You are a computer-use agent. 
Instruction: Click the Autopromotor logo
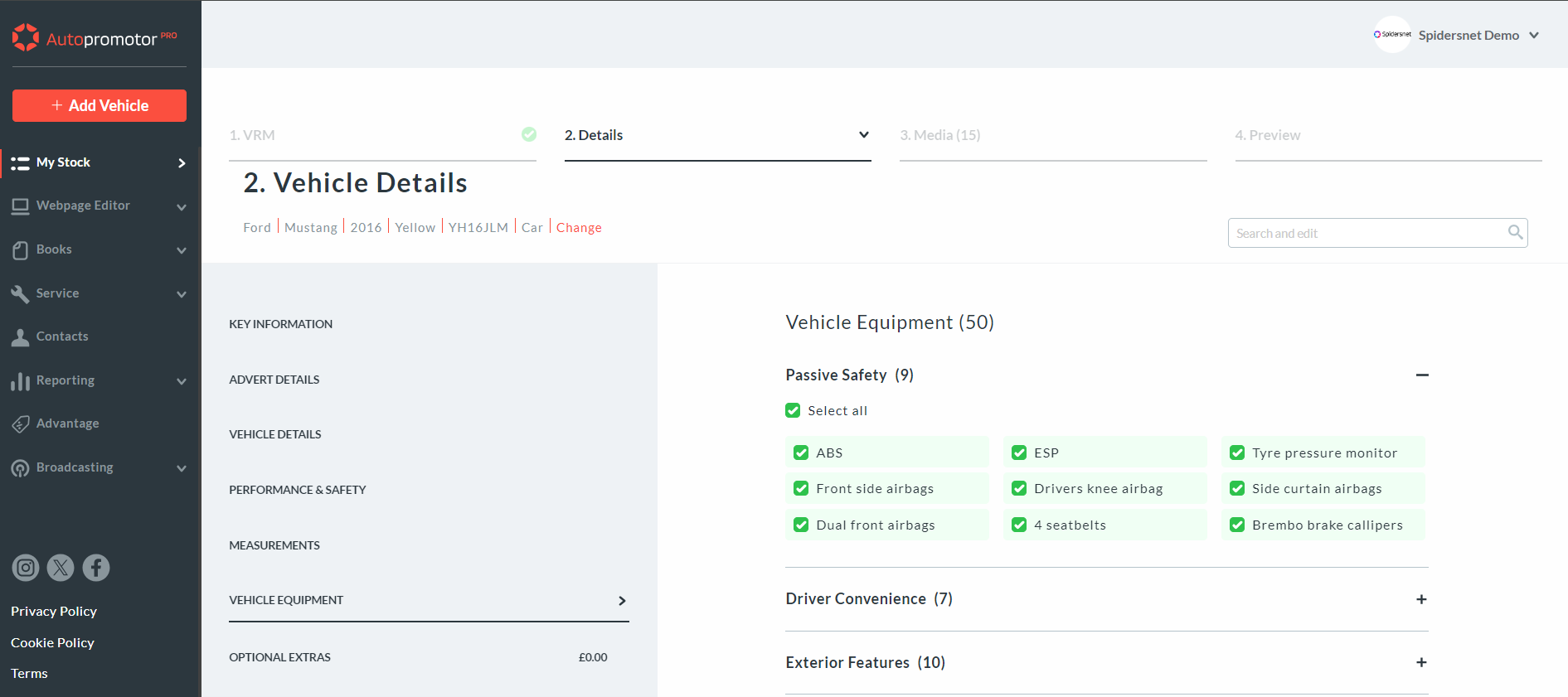[x=95, y=38]
